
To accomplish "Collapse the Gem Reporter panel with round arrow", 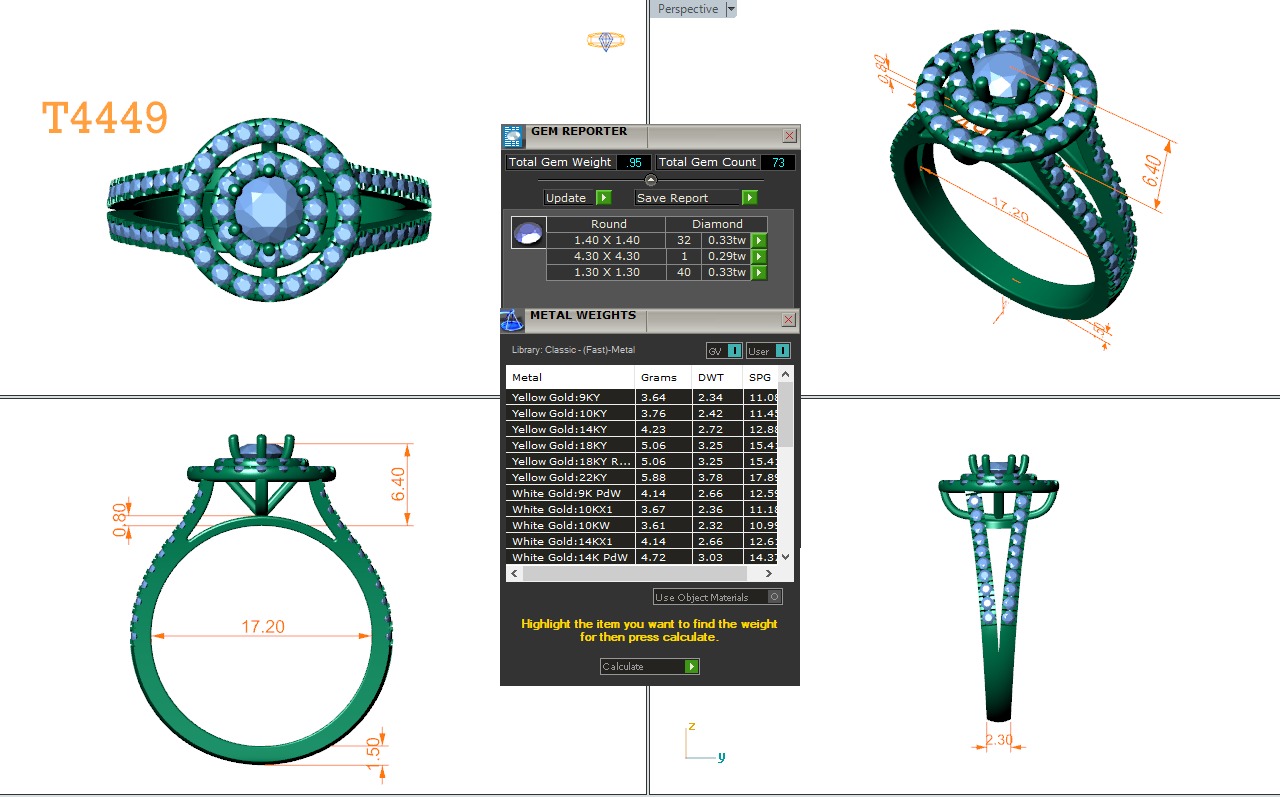I will pos(651,180).
